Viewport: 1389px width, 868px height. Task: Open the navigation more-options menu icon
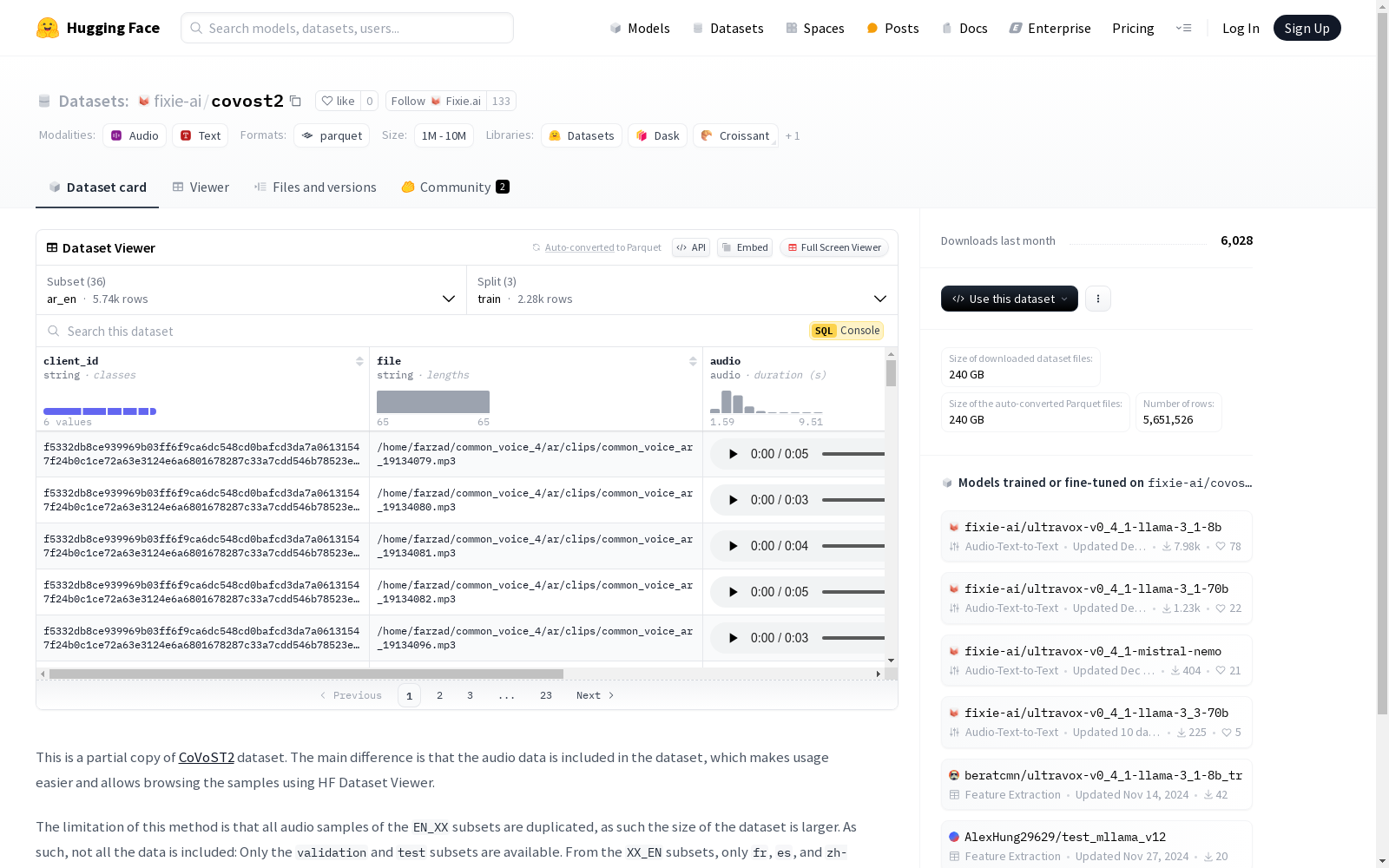(x=1183, y=28)
